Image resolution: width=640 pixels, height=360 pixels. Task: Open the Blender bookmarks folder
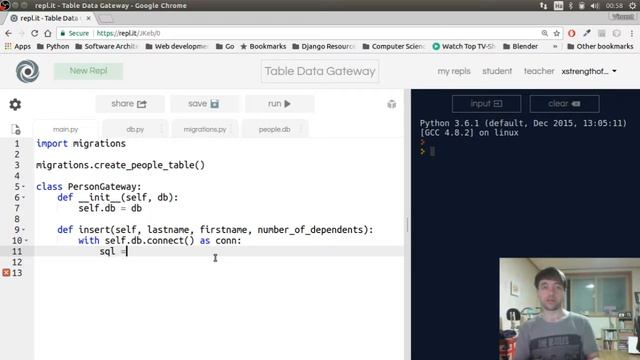520,47
